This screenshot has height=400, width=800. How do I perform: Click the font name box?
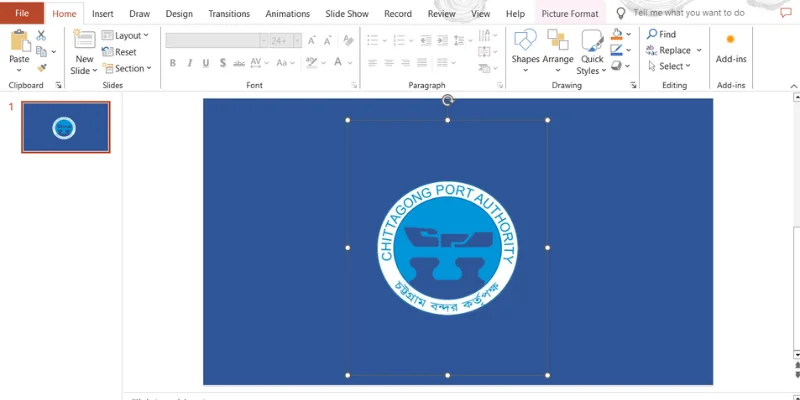213,40
